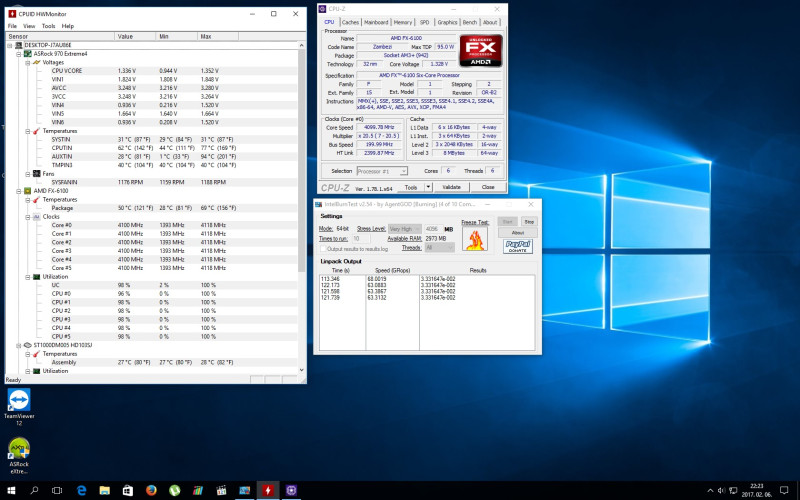800x500 pixels.
Task: Click the PayPal Donate button
Action: click(x=518, y=246)
